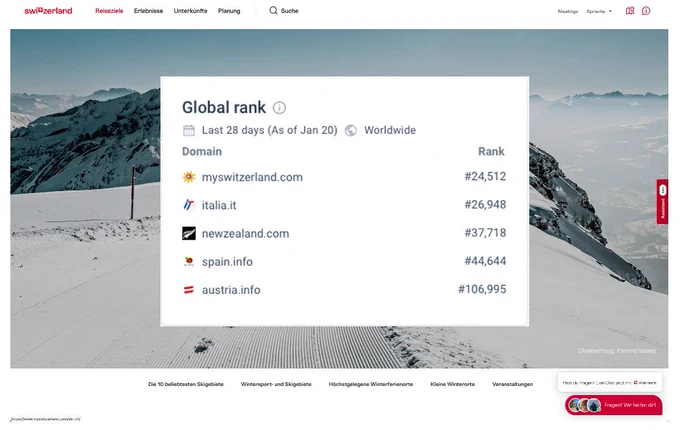Open the Unterkünfte menu
This screenshot has height=430, width=680.
[x=190, y=11]
